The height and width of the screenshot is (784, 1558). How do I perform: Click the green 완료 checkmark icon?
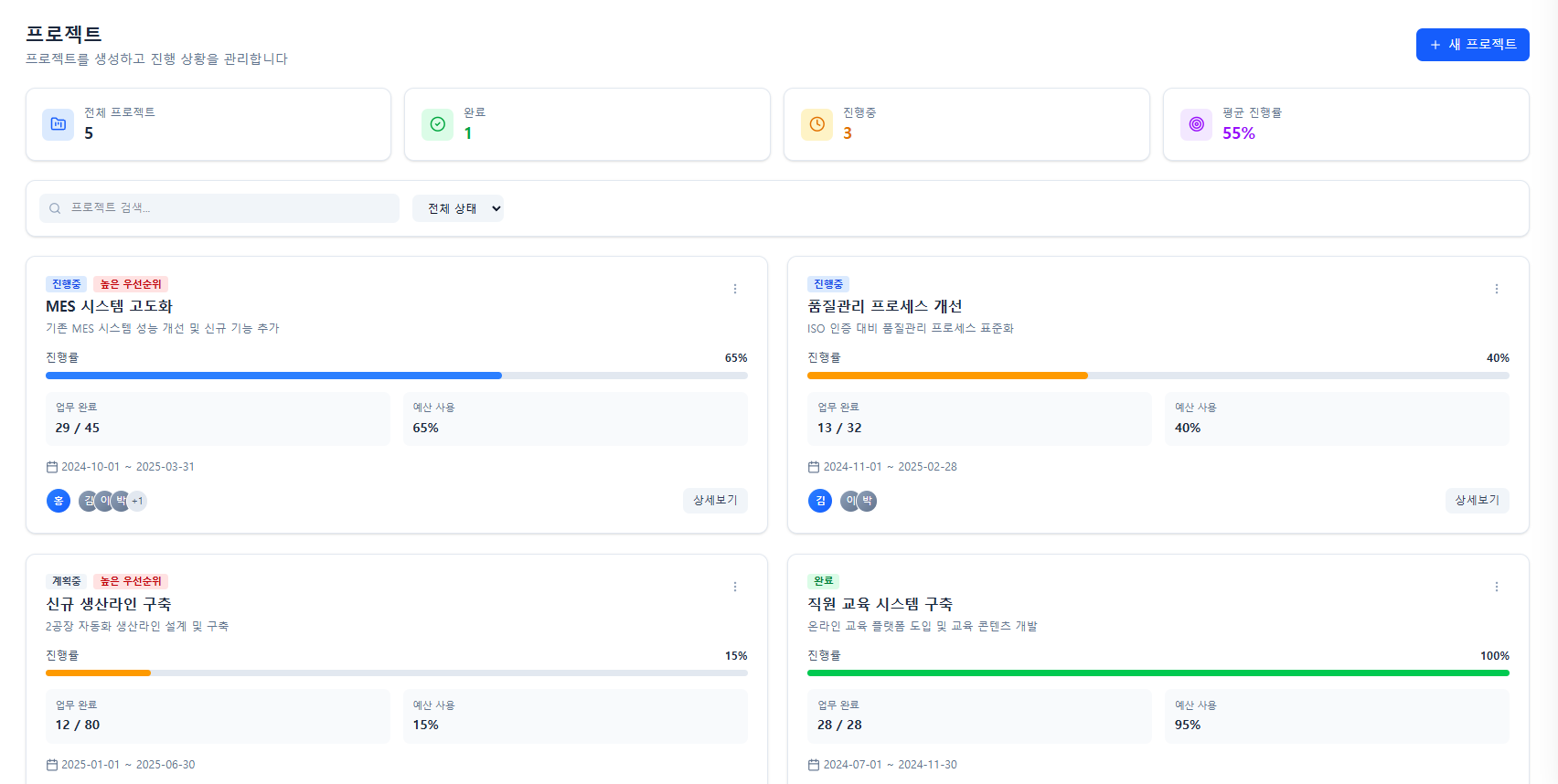[x=437, y=124]
